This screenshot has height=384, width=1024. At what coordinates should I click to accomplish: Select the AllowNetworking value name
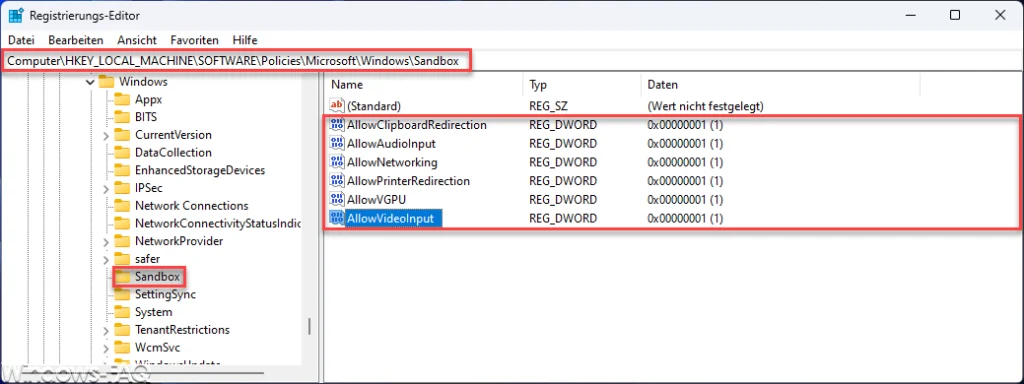(x=392, y=162)
